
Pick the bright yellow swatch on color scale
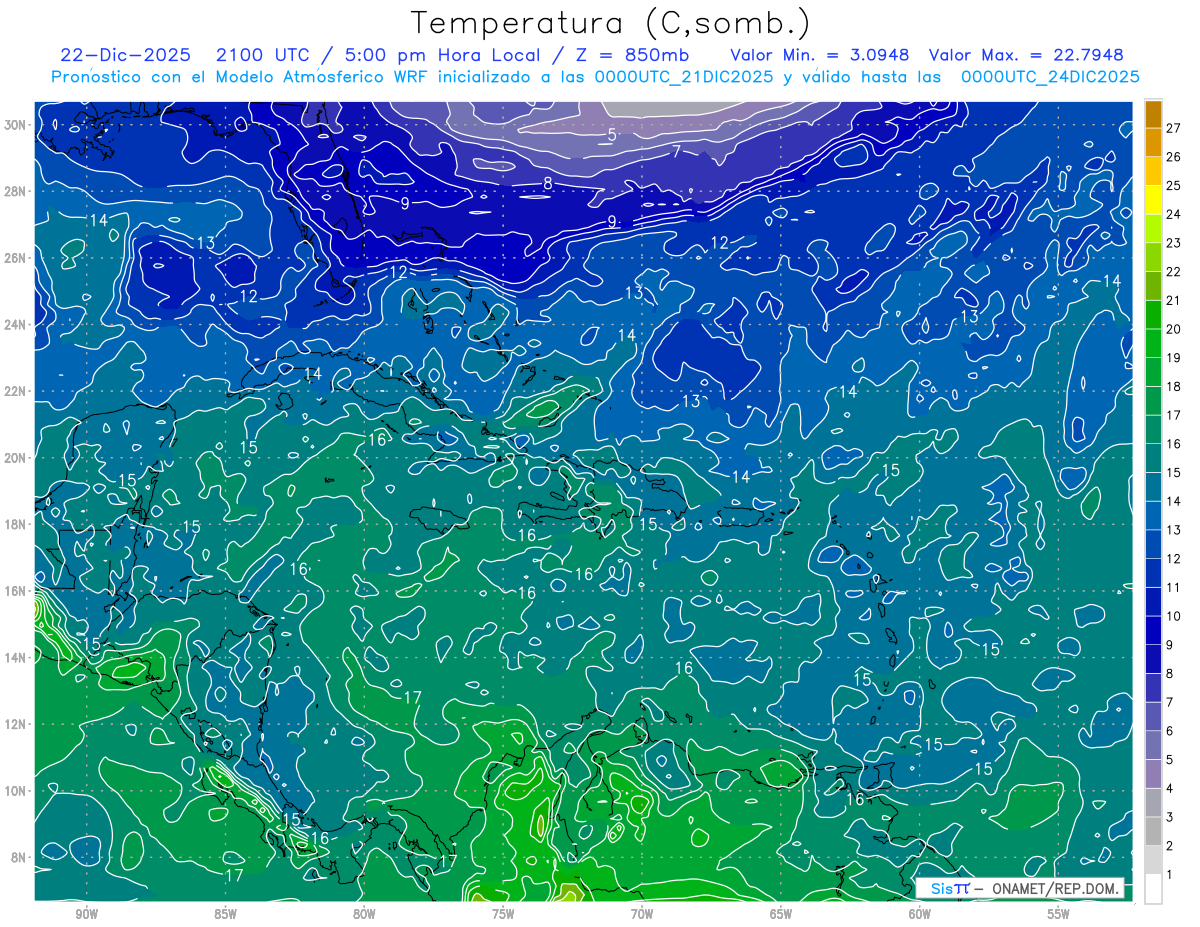pos(1153,200)
